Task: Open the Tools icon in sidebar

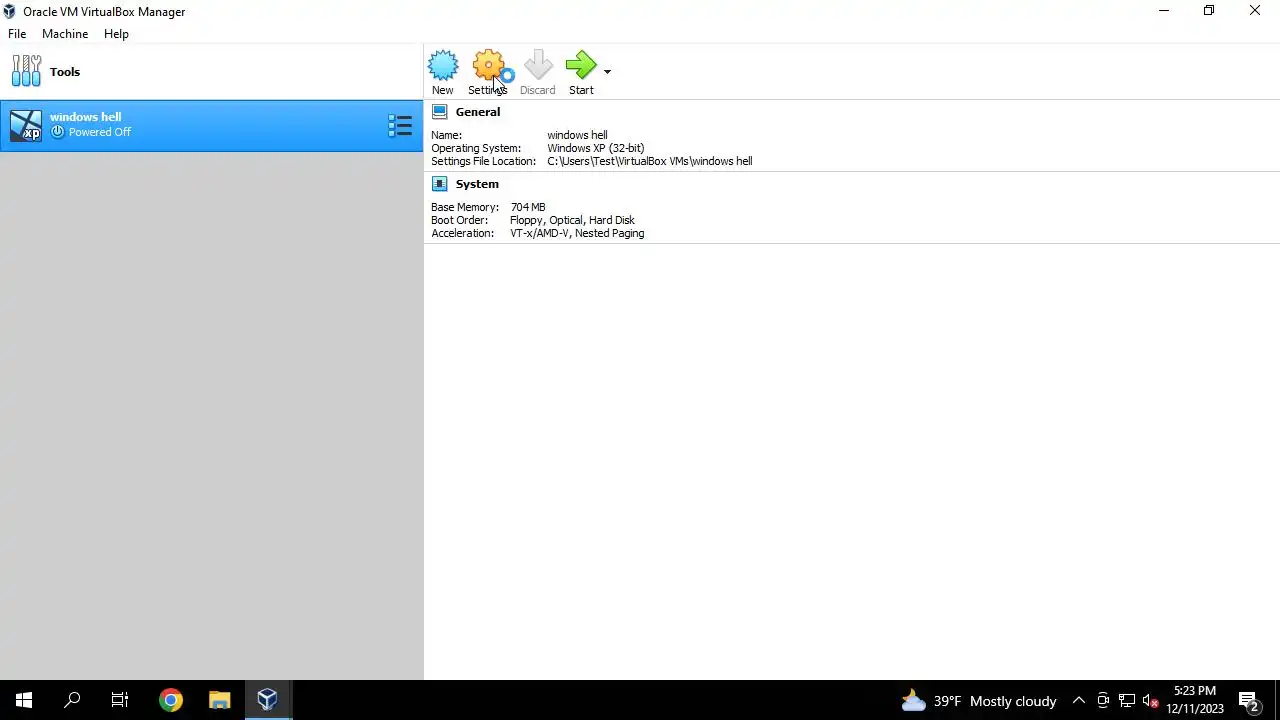Action: coord(27,71)
